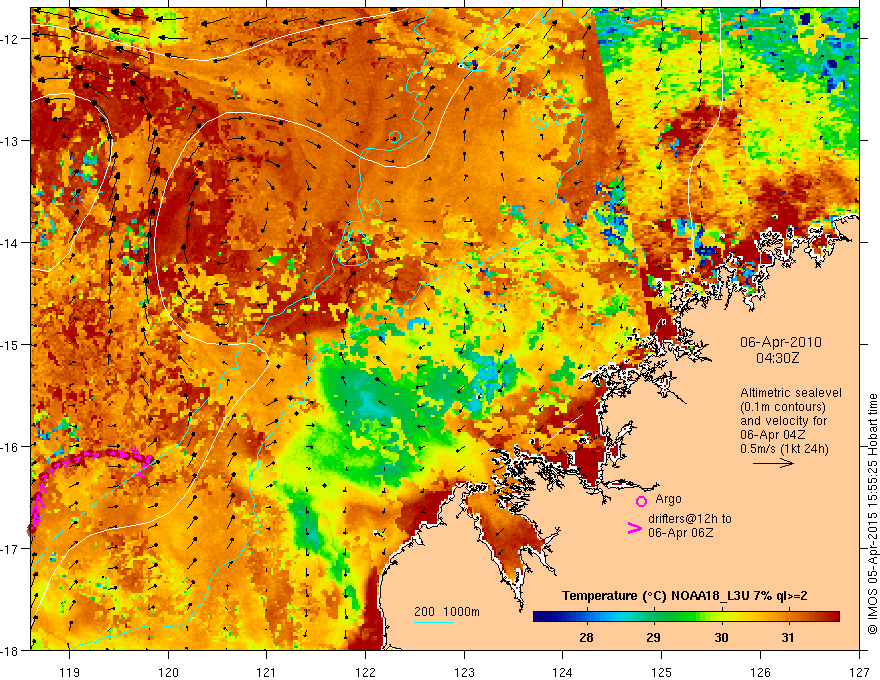Click the 'Argo' legend label

[x=668, y=499]
